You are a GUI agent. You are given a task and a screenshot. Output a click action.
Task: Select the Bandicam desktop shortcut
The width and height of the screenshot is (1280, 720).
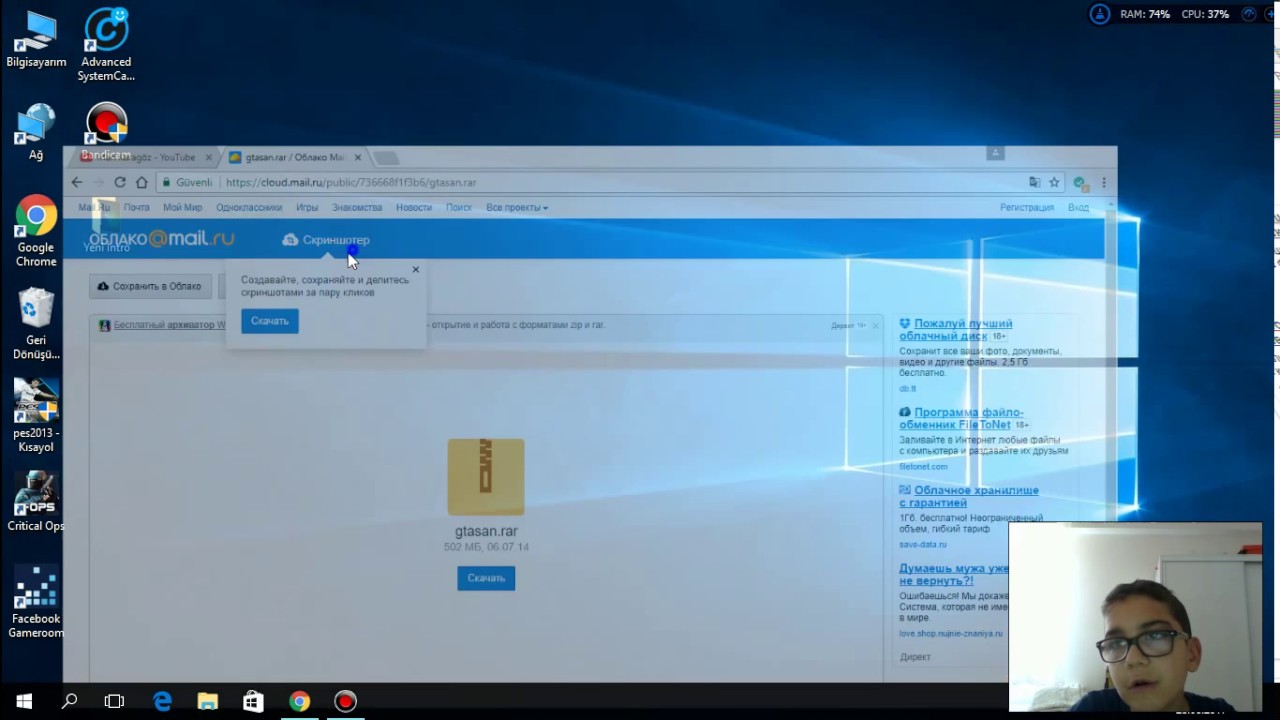click(x=106, y=131)
